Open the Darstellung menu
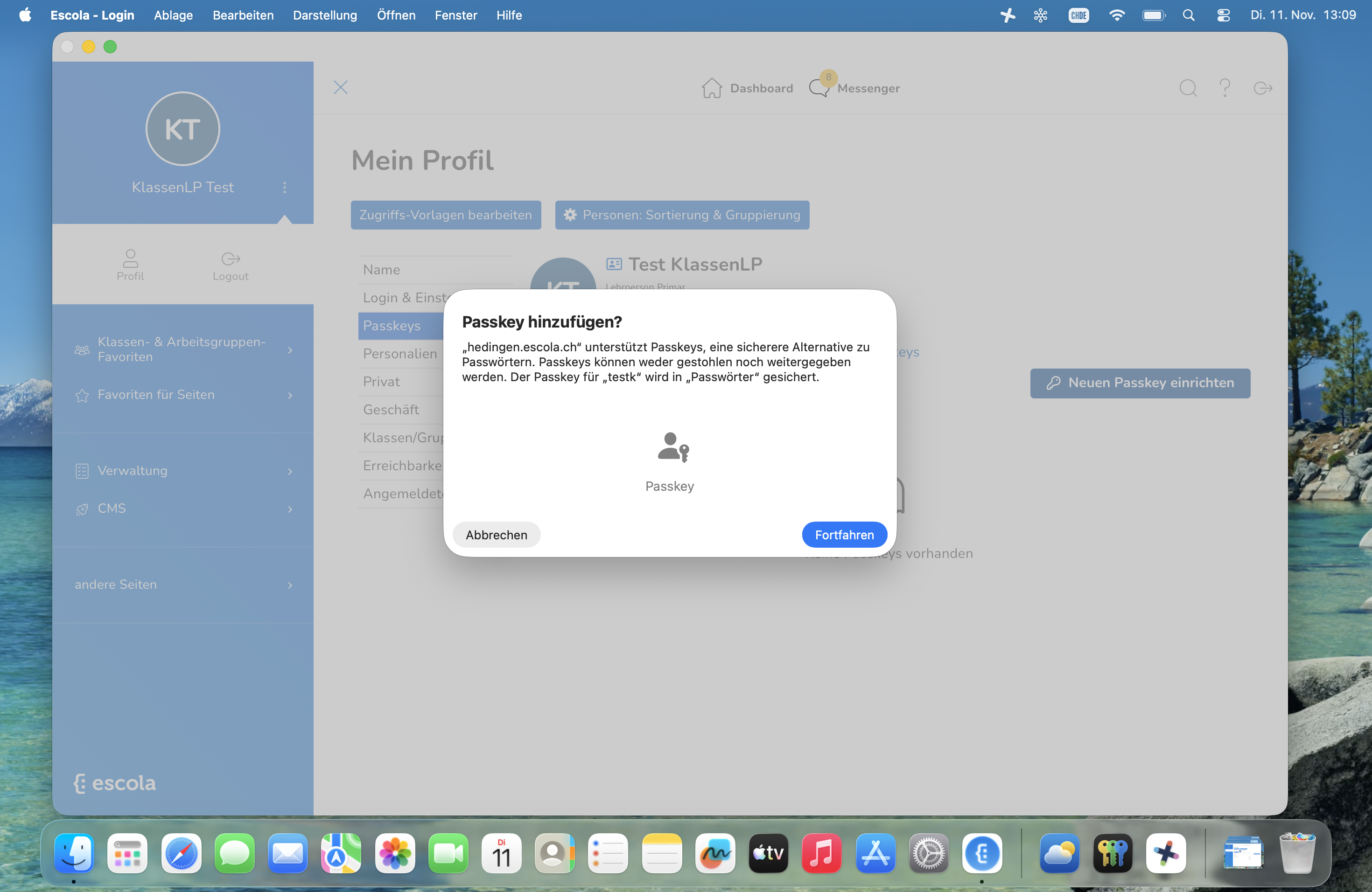Screen dimensions: 1372x892 324,15
